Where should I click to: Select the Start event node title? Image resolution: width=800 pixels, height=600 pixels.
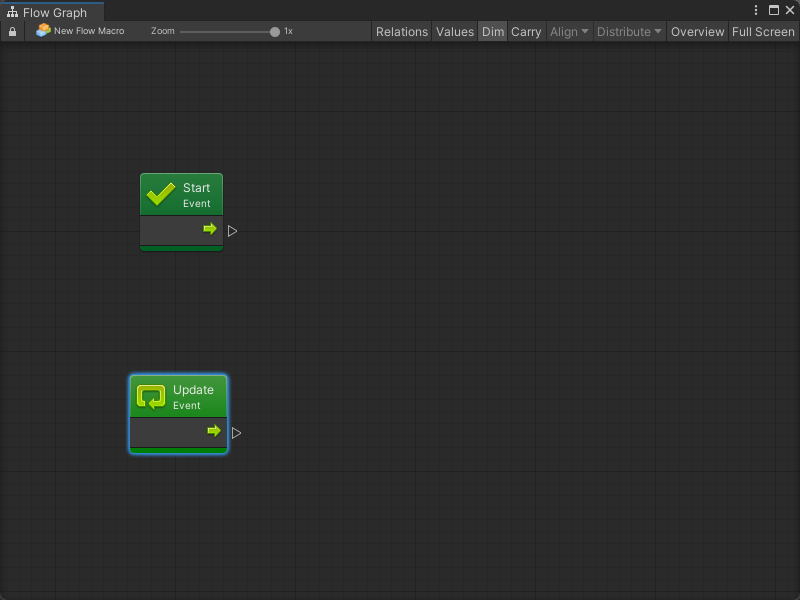[x=196, y=188]
